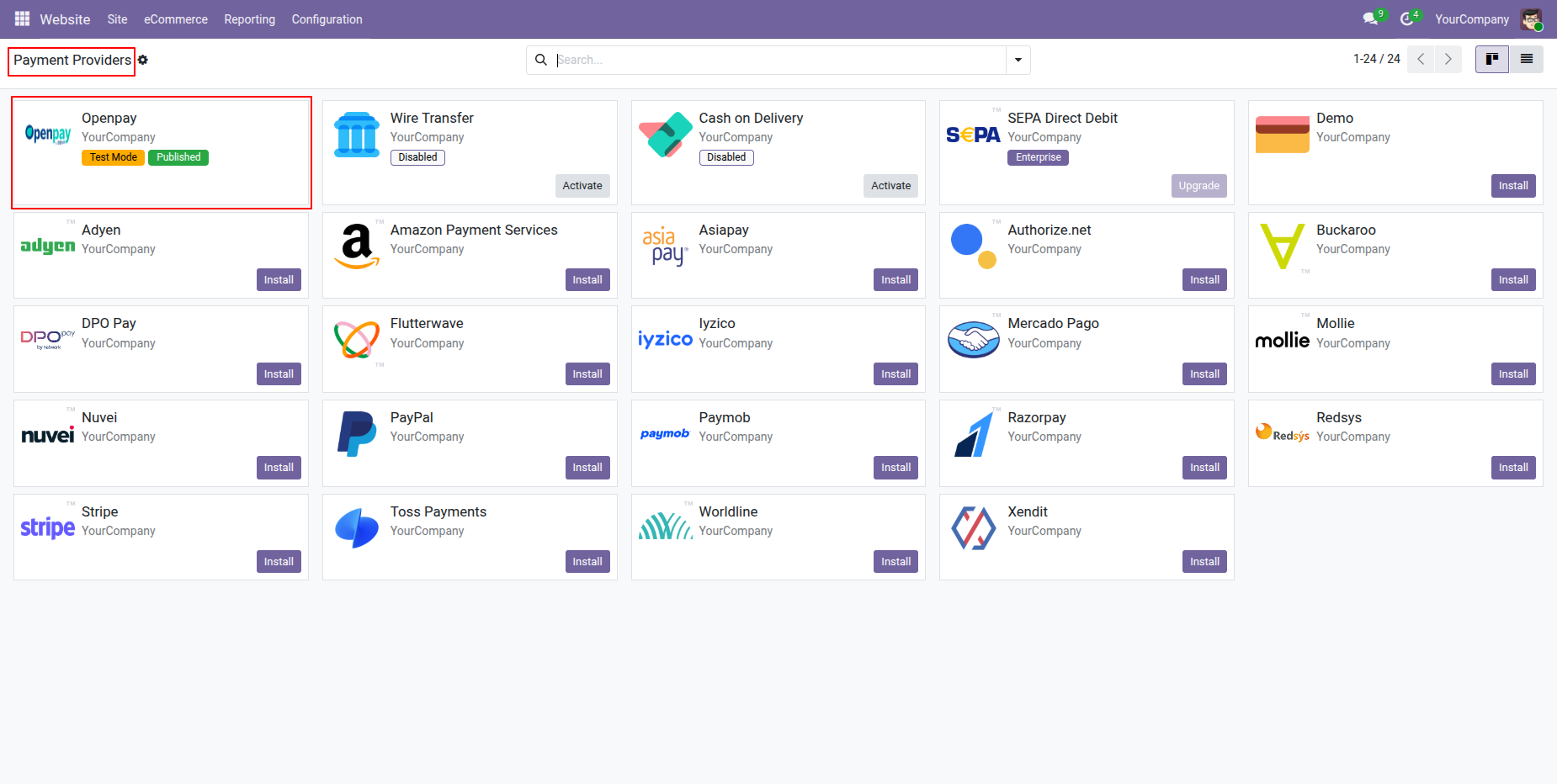Click the Toss Payments logo
Viewport: 1557px width, 784px height.
point(357,528)
